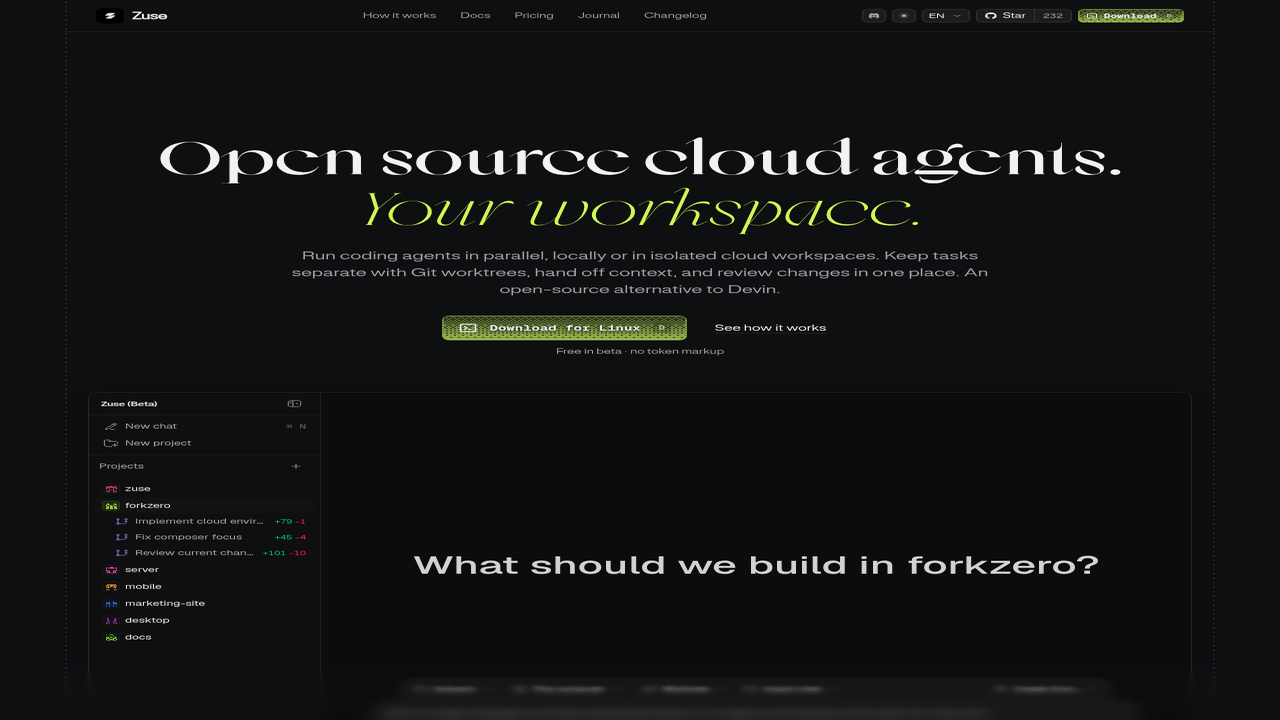Image resolution: width=1280 pixels, height=720 pixels.
Task: Follow the See how it works link
Action: pyautogui.click(x=770, y=328)
